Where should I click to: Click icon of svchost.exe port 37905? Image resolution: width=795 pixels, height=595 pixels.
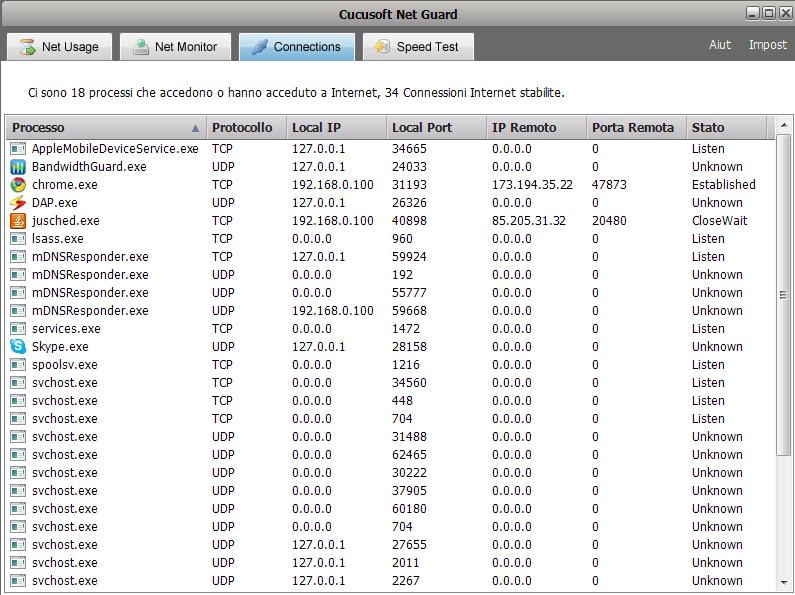(x=18, y=491)
